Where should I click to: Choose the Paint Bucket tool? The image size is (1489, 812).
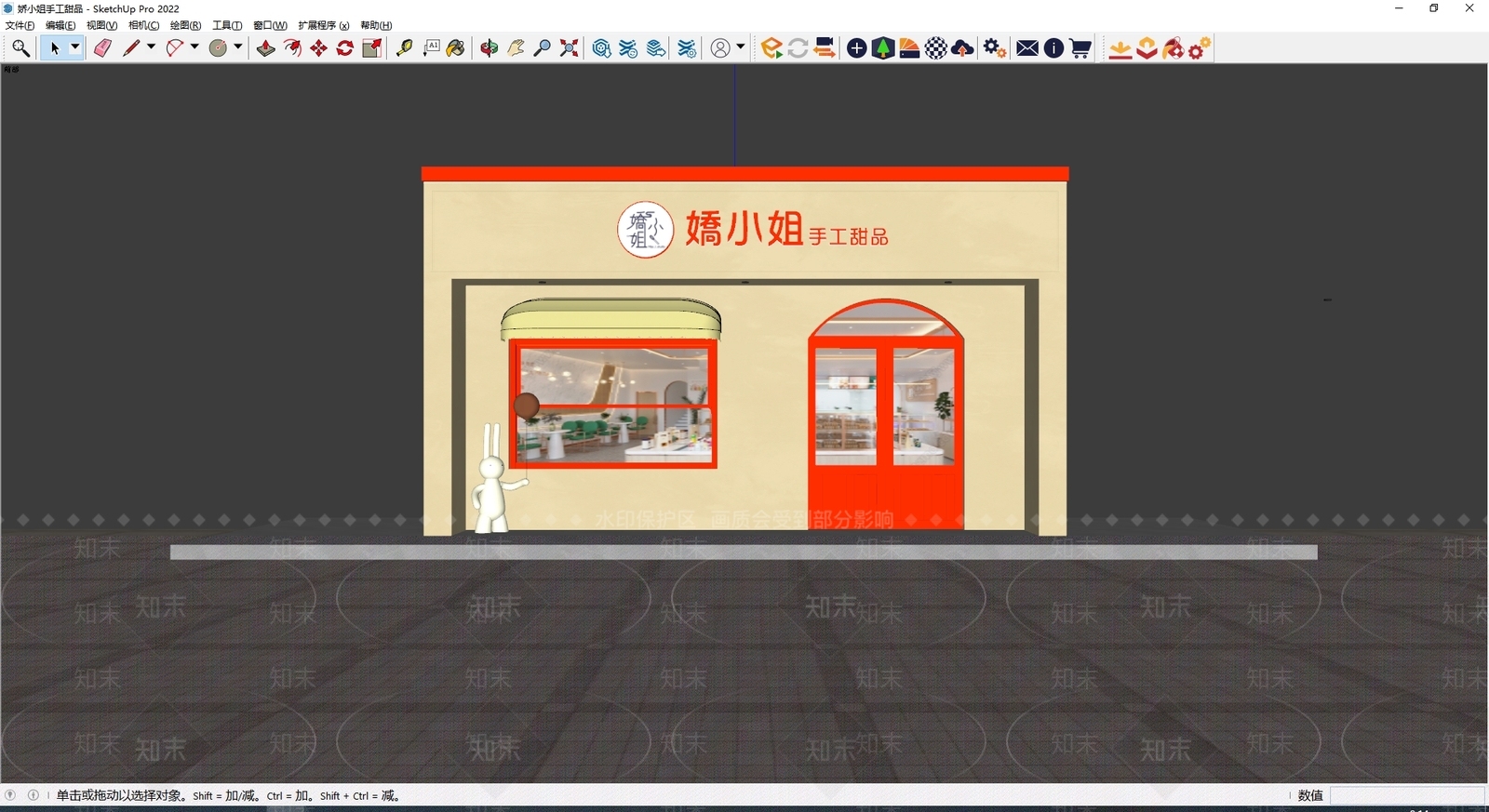(456, 48)
